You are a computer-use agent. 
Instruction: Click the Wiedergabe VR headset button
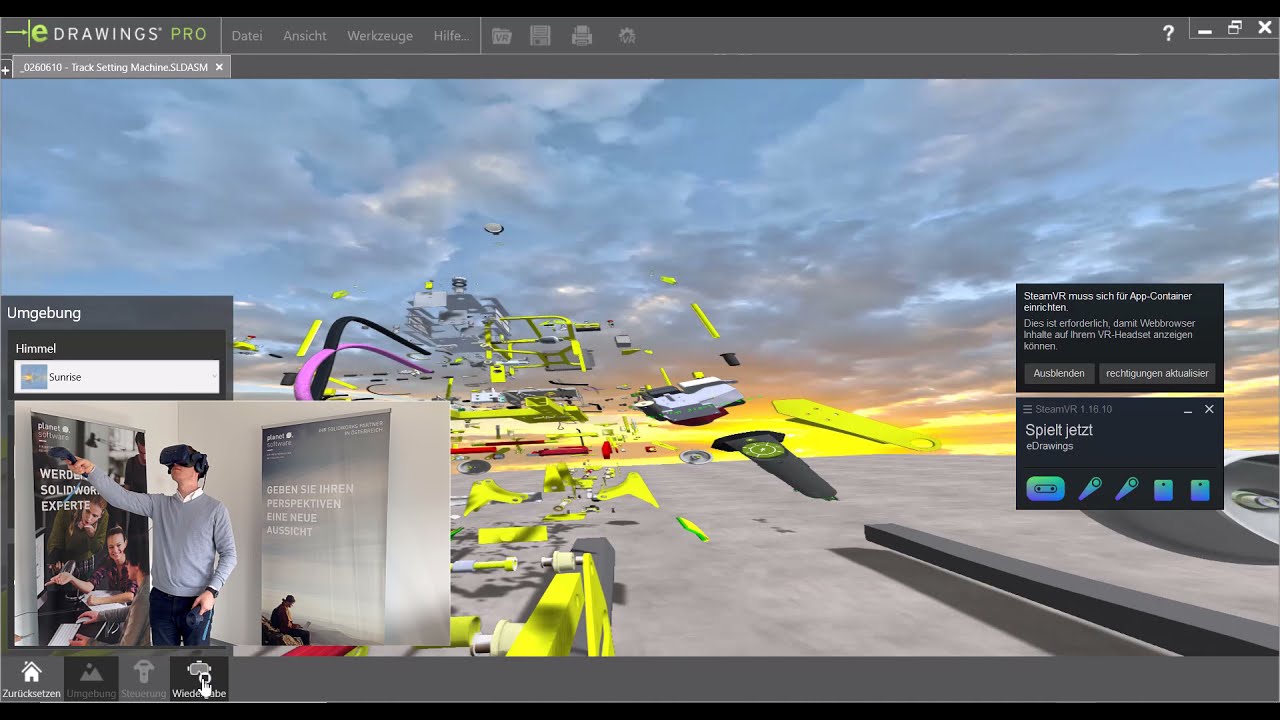point(199,678)
